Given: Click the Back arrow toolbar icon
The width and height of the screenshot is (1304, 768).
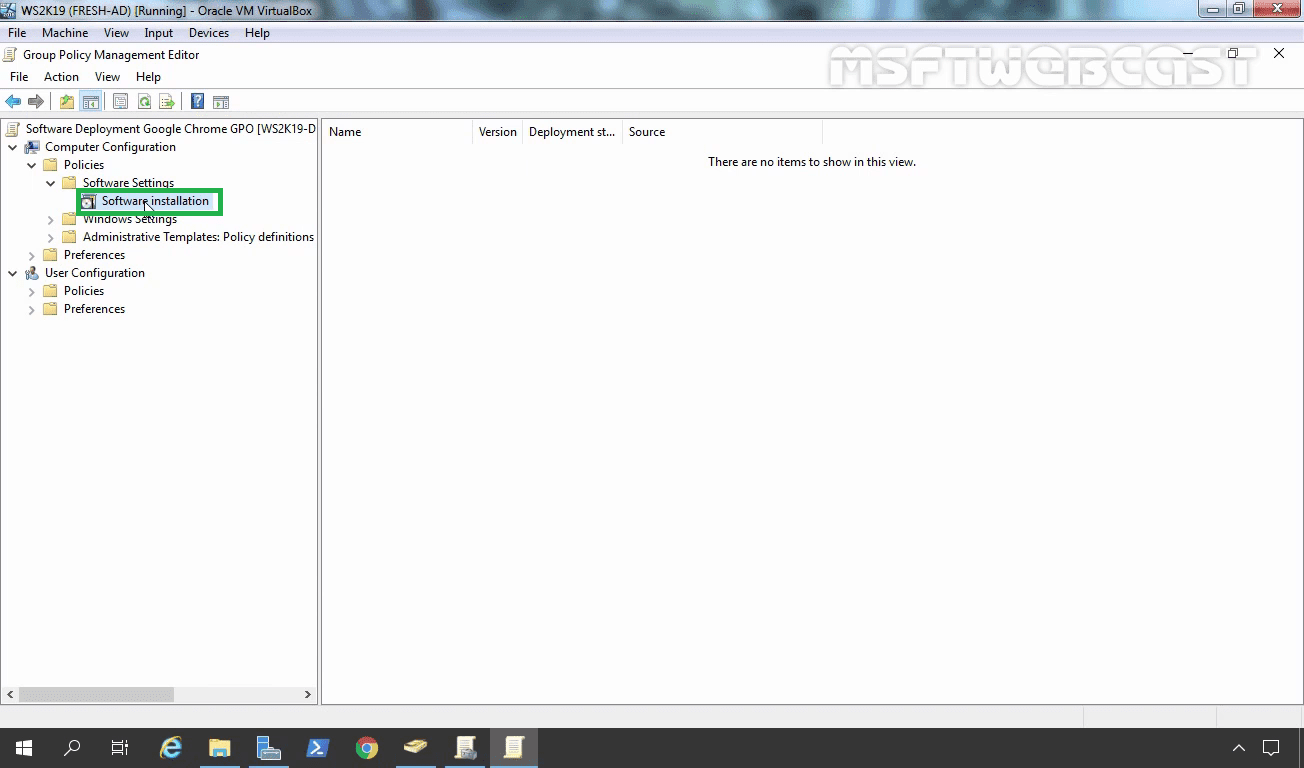Looking at the screenshot, I should (x=13, y=102).
